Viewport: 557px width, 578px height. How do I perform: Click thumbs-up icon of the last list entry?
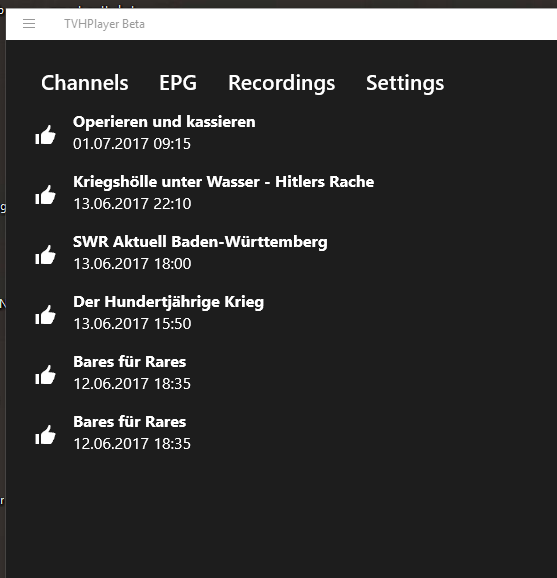[45, 435]
